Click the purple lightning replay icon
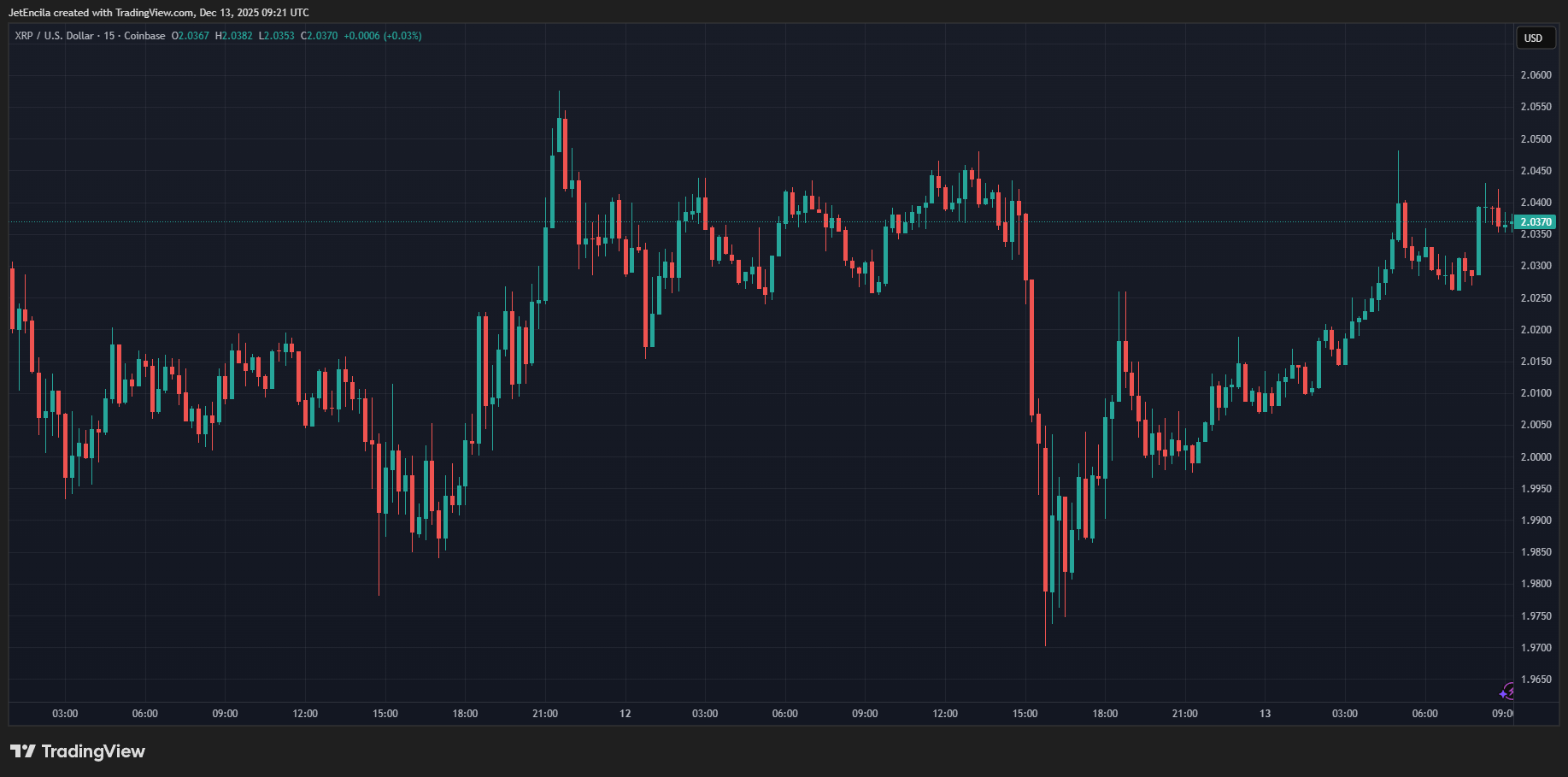 click(1506, 691)
